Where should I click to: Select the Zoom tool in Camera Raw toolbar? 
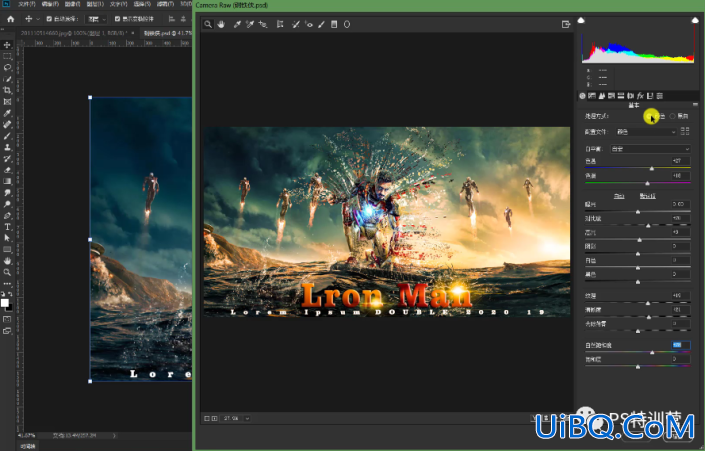click(208, 24)
